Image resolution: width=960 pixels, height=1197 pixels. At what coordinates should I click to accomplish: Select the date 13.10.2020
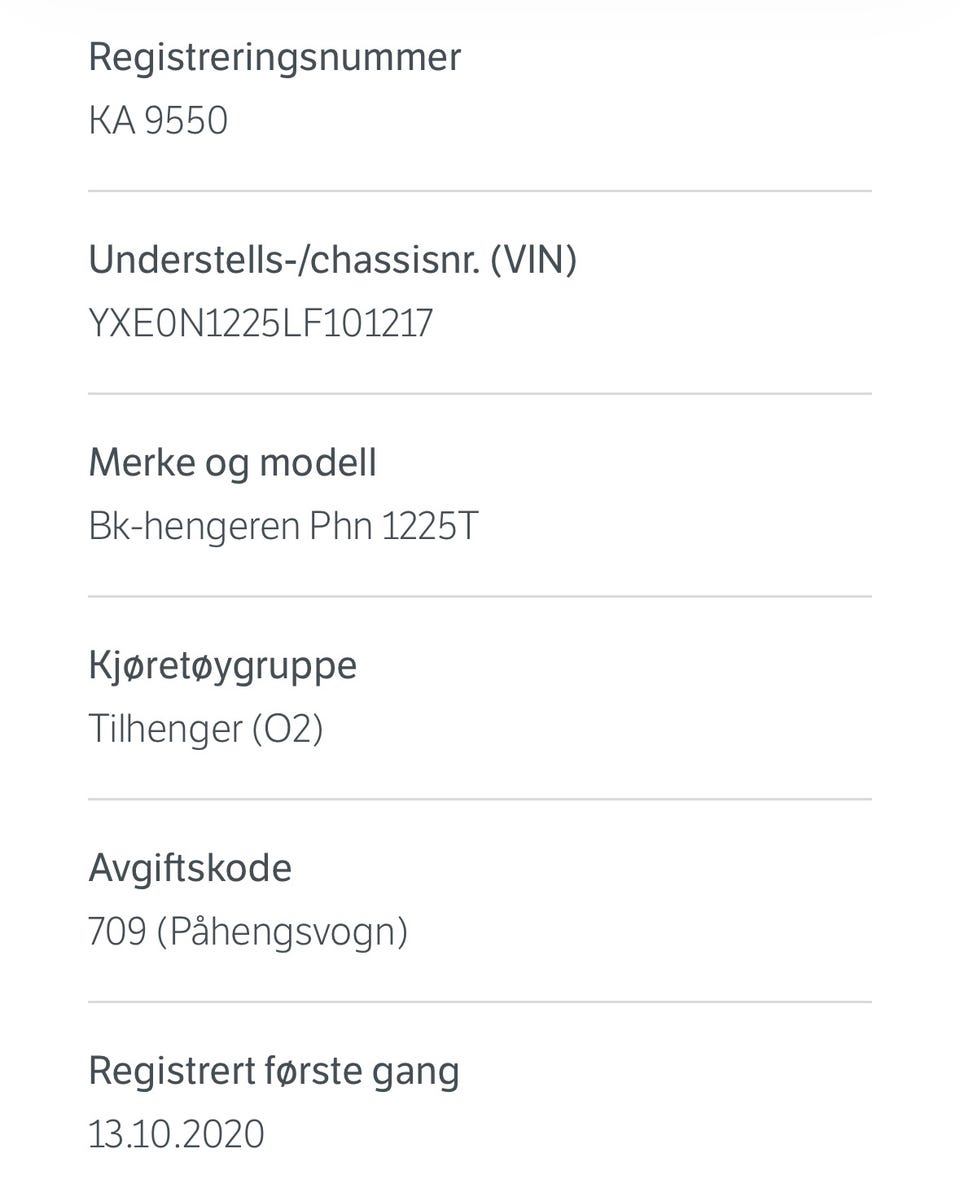pyautogui.click(x=176, y=1135)
